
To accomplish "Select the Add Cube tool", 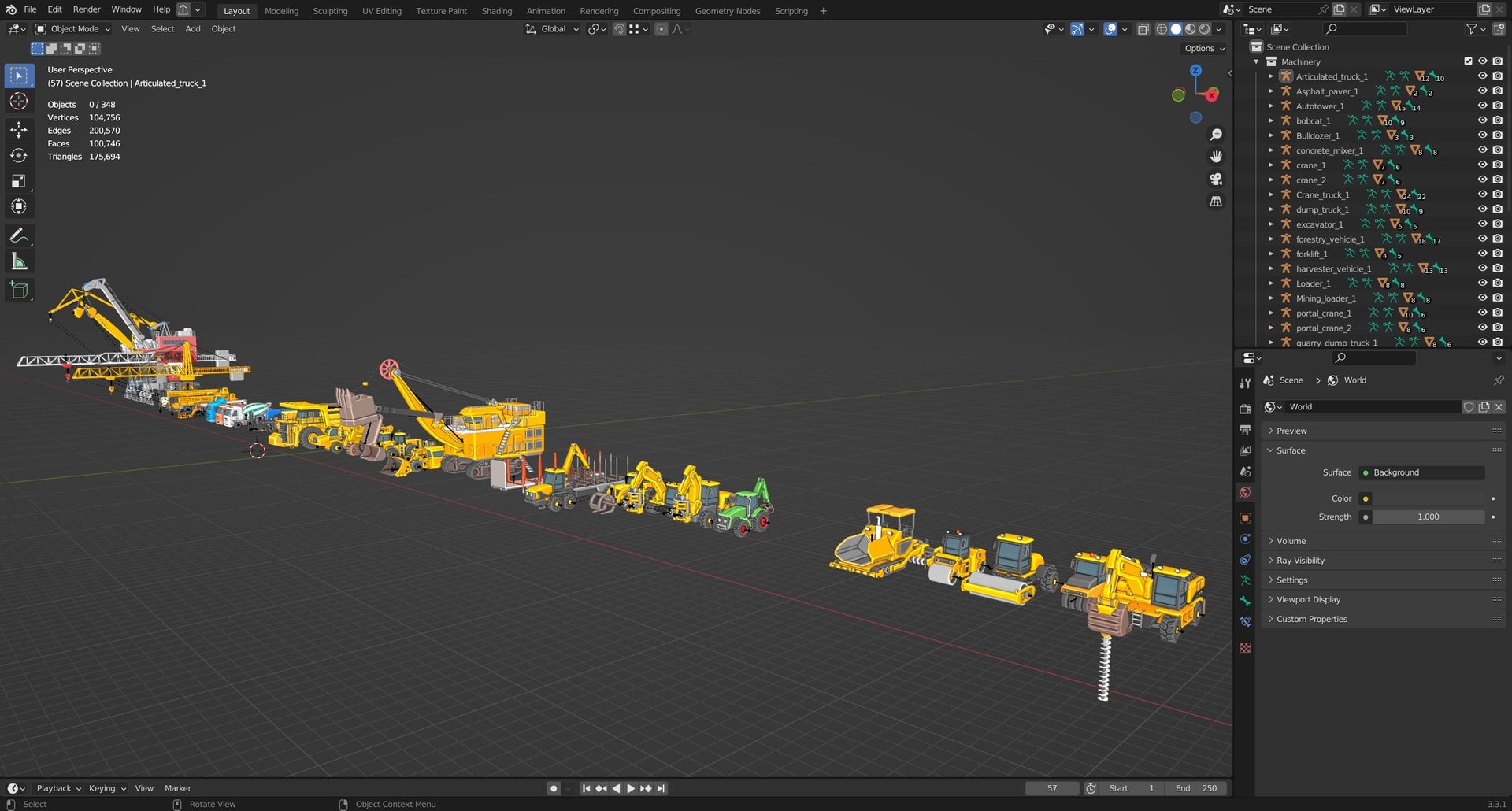I will click(x=19, y=291).
